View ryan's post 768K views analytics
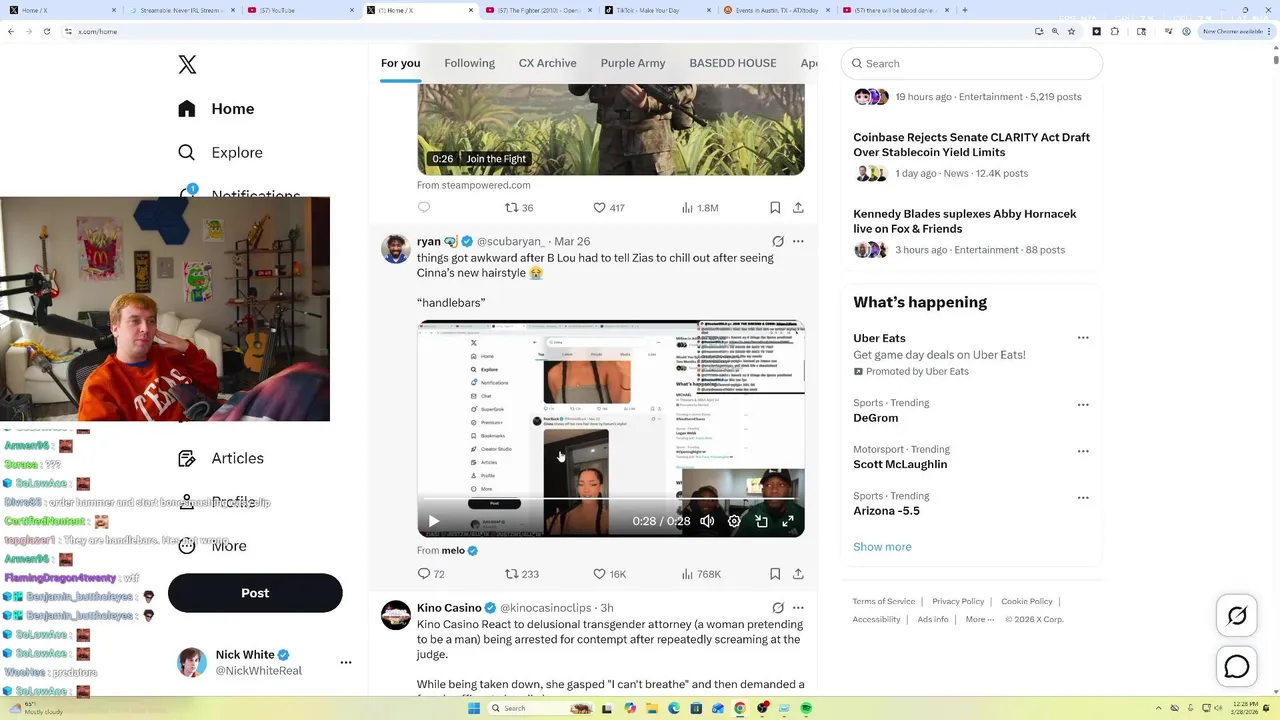 click(700, 574)
